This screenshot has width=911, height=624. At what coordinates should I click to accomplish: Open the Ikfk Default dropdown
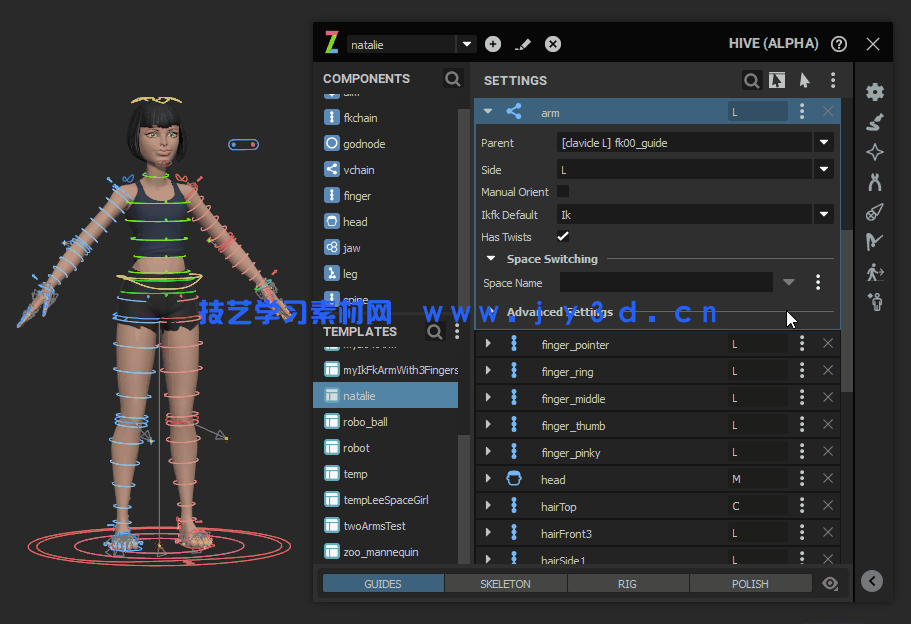[x=824, y=214]
